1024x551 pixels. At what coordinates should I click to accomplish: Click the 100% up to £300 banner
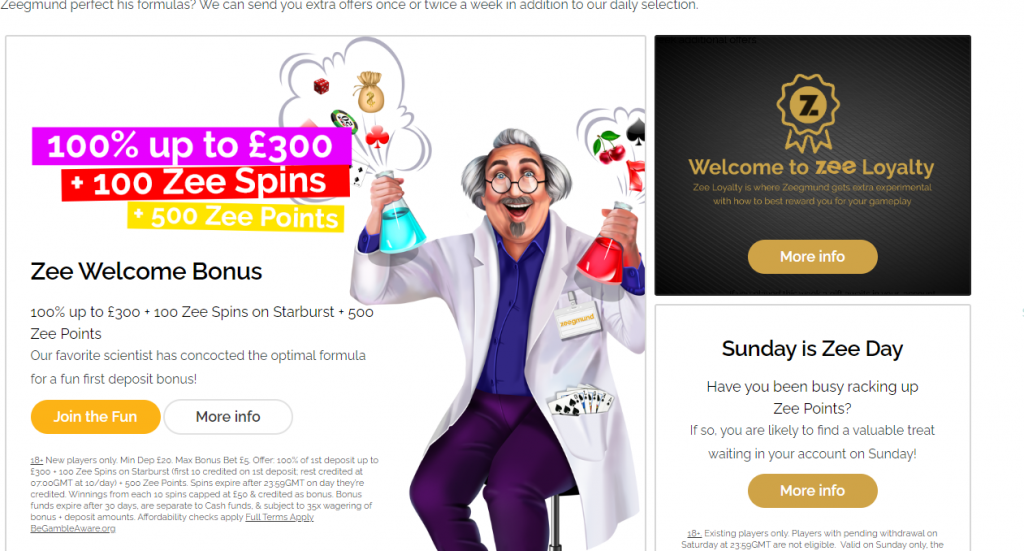[x=191, y=146]
